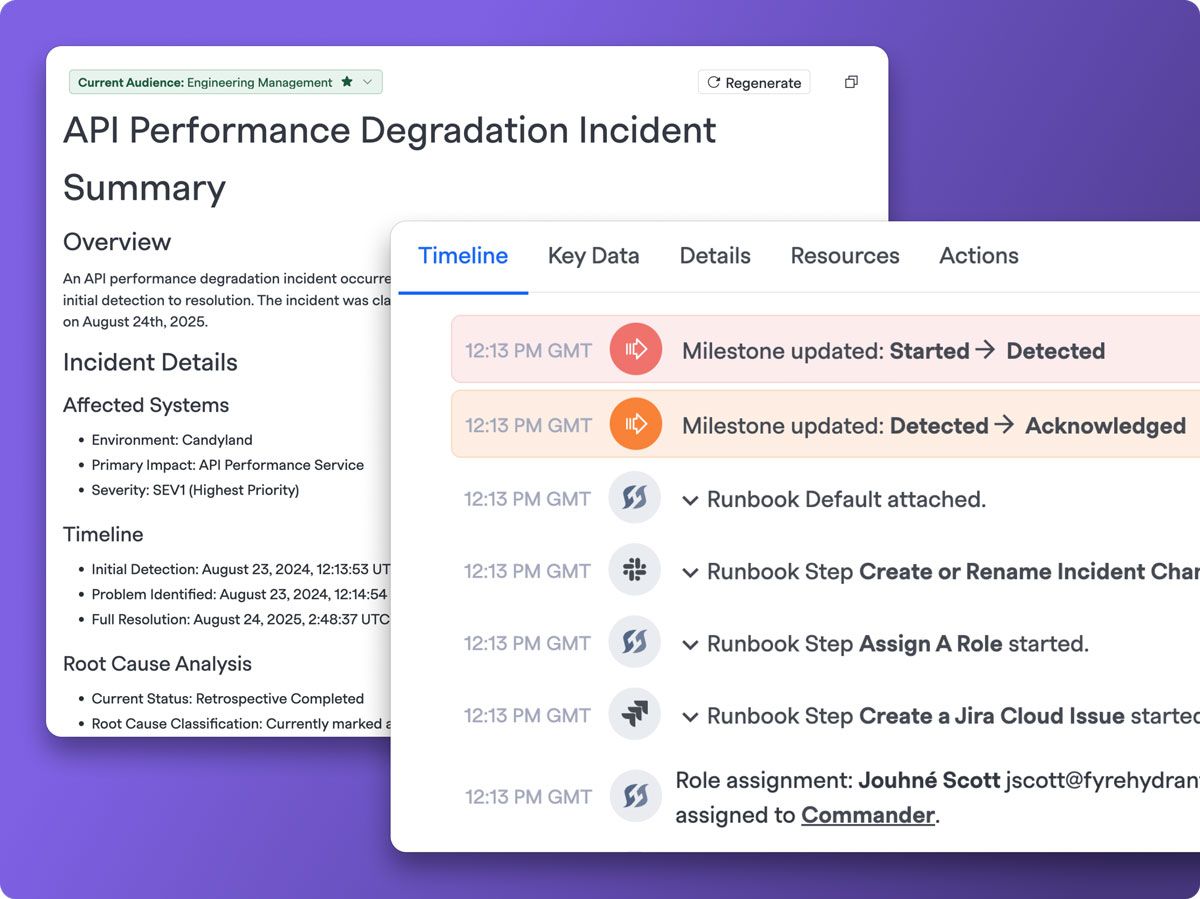Click Primary Impact: API Performance Service bullet
Image resolution: width=1200 pixels, height=899 pixels.
pyautogui.click(x=228, y=465)
